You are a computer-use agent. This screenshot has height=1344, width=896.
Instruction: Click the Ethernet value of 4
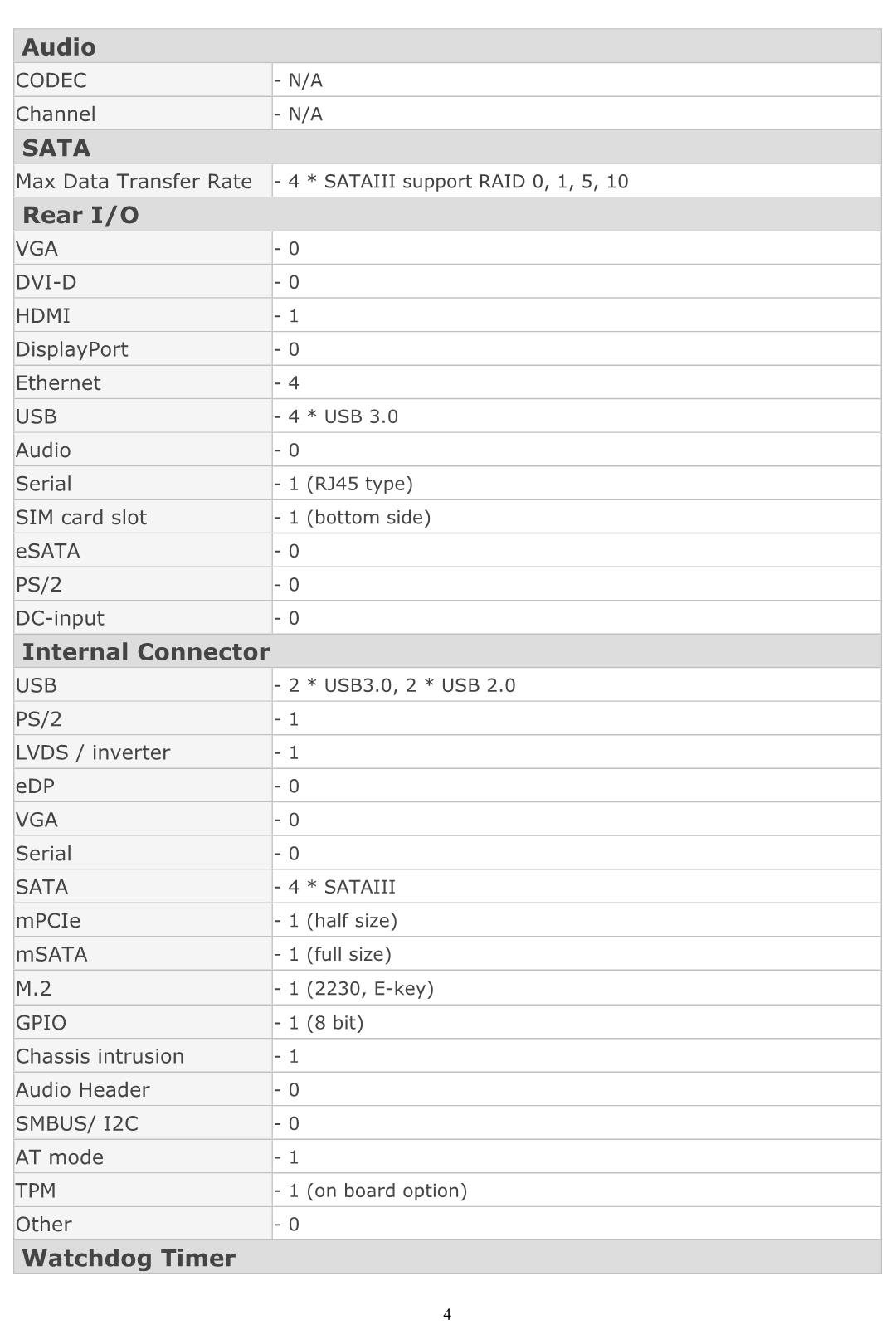pos(287,383)
